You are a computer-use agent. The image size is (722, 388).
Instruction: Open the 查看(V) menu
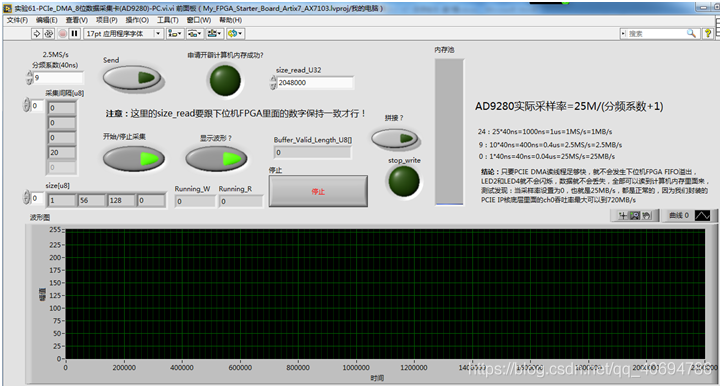[x=76, y=20]
